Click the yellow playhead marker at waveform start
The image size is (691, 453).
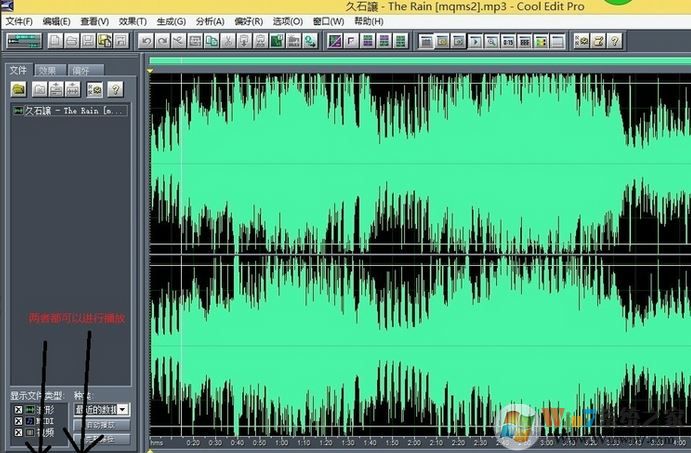[150, 70]
